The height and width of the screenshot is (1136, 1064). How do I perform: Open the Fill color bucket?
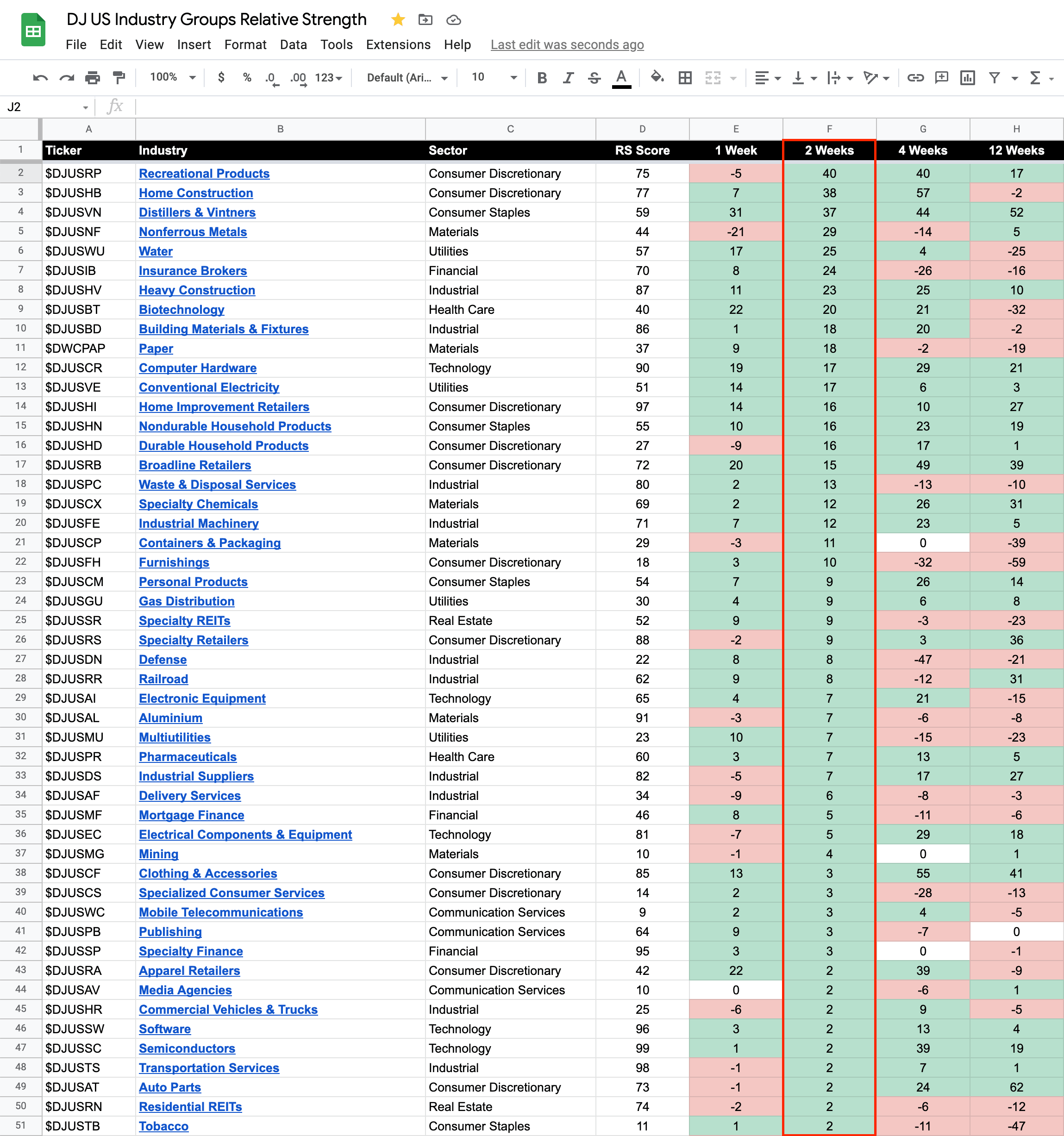point(657,78)
